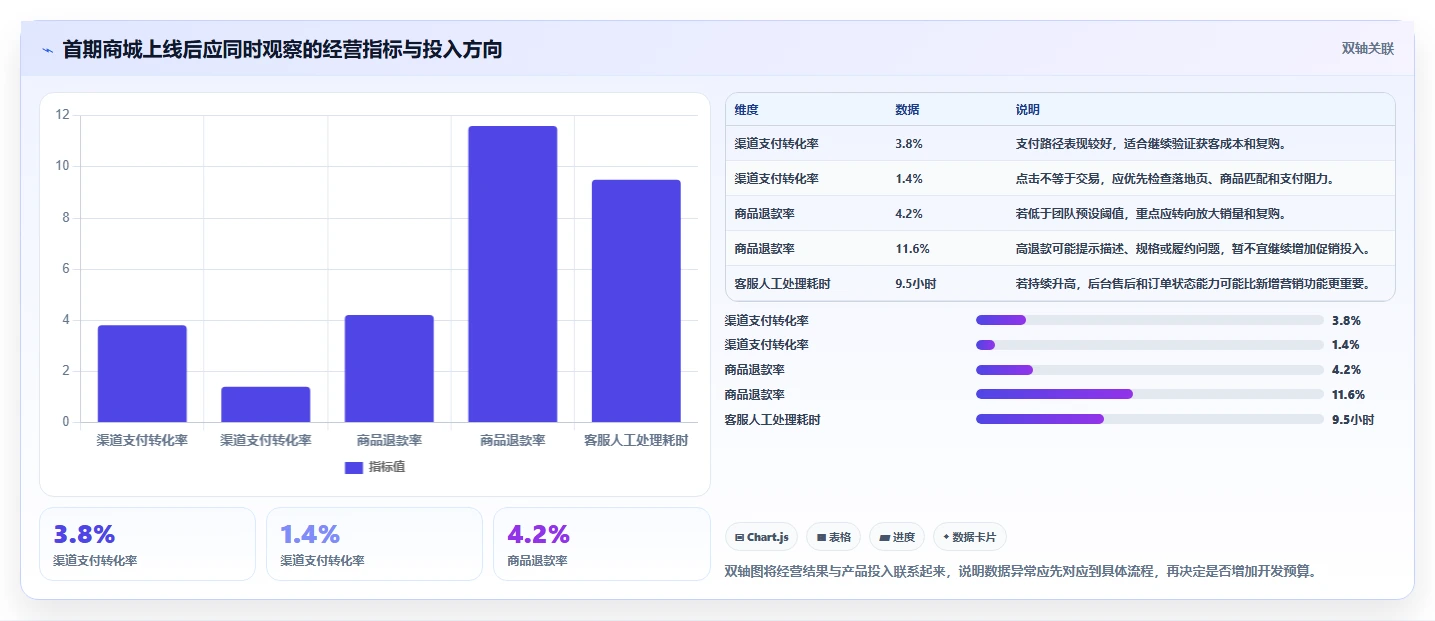Click the progress bar showing 11.6%
The image size is (1435, 621).
coord(1150,395)
